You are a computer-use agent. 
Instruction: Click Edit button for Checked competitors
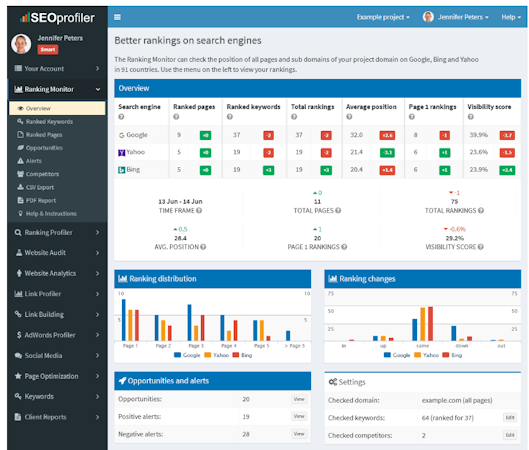510,435
